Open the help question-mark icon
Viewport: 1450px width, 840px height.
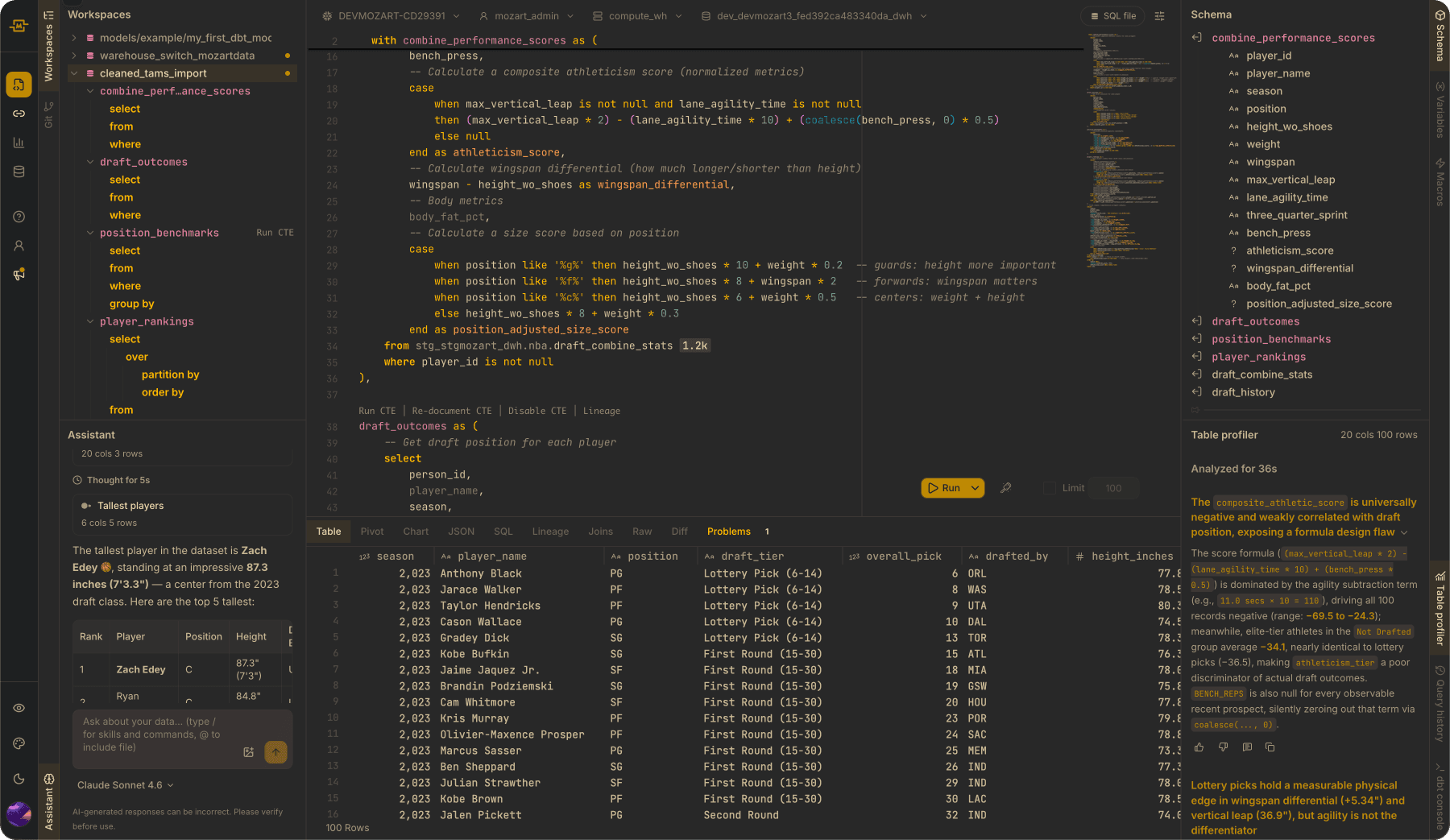[19, 217]
